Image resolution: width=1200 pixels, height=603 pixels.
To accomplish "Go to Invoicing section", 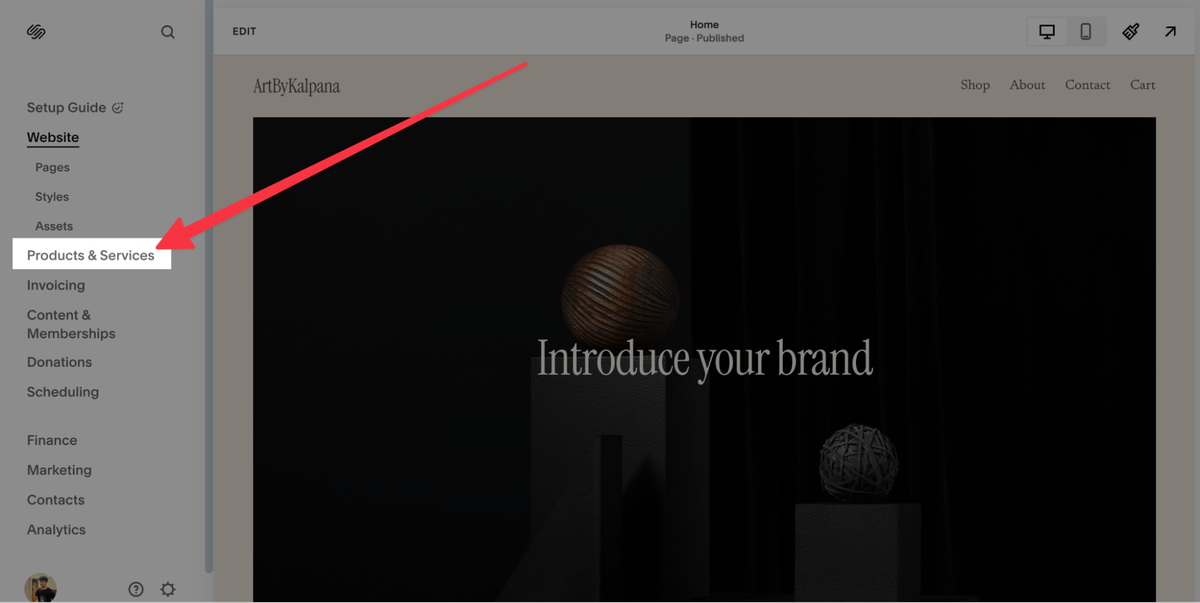I will 56,285.
